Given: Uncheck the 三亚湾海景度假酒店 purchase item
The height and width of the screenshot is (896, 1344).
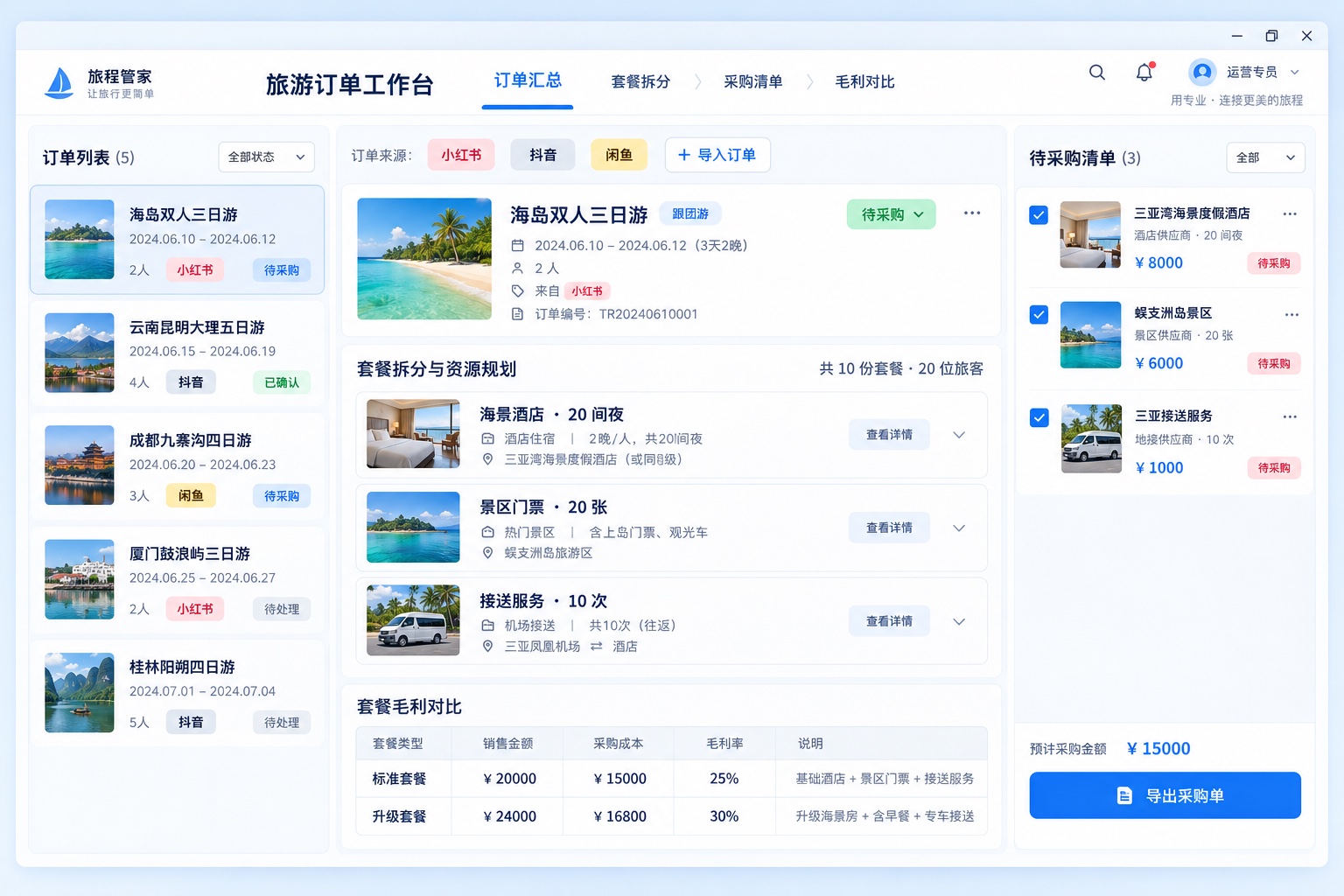Looking at the screenshot, I should 1039,215.
